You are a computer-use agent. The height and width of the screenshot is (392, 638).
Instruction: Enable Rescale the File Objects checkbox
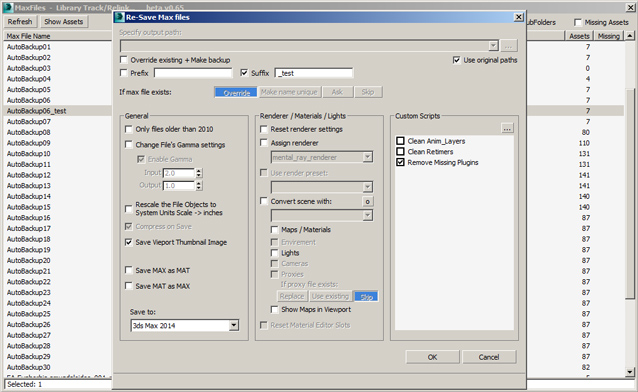129,208
